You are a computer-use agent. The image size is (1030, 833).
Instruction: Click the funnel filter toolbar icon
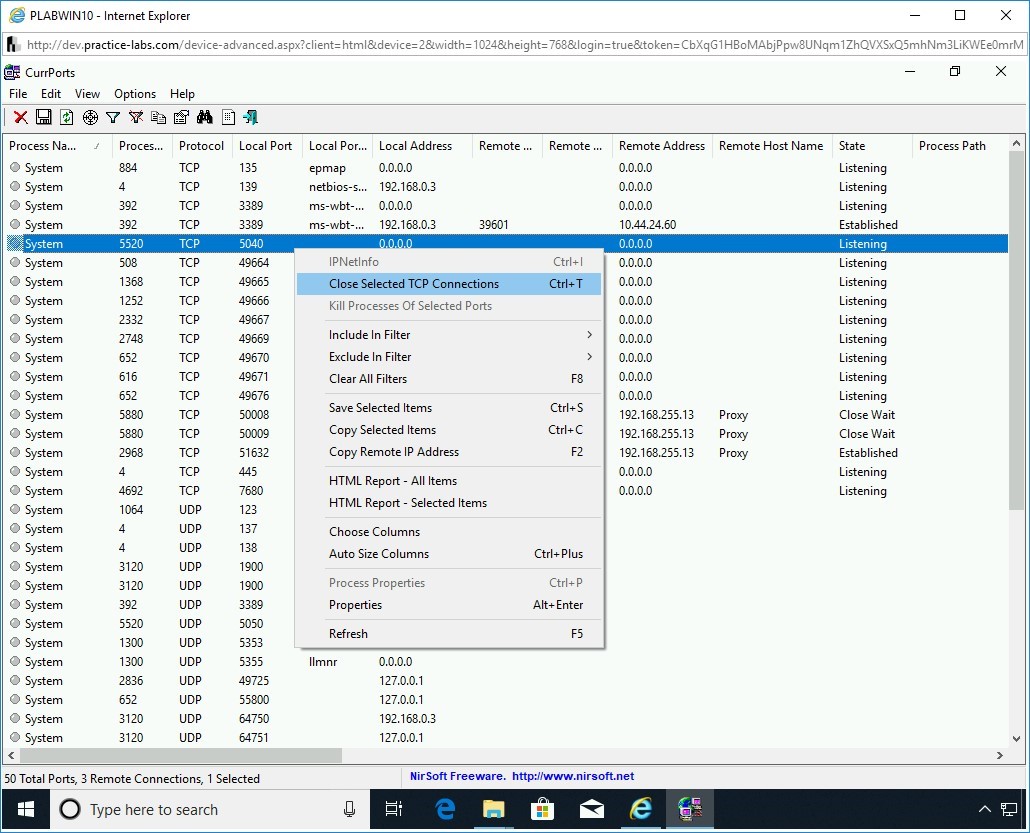tap(113, 118)
